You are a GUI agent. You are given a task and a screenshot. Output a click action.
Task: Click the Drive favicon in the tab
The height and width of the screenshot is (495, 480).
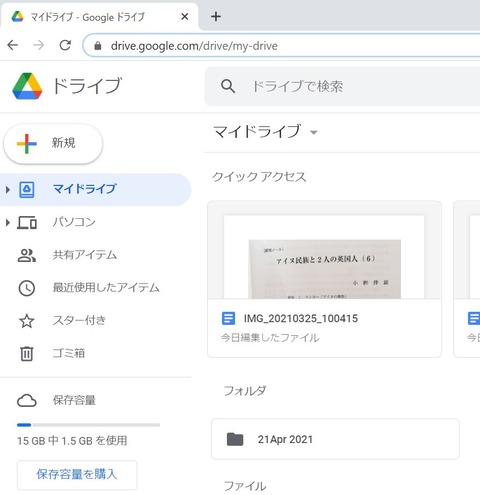[17, 16]
